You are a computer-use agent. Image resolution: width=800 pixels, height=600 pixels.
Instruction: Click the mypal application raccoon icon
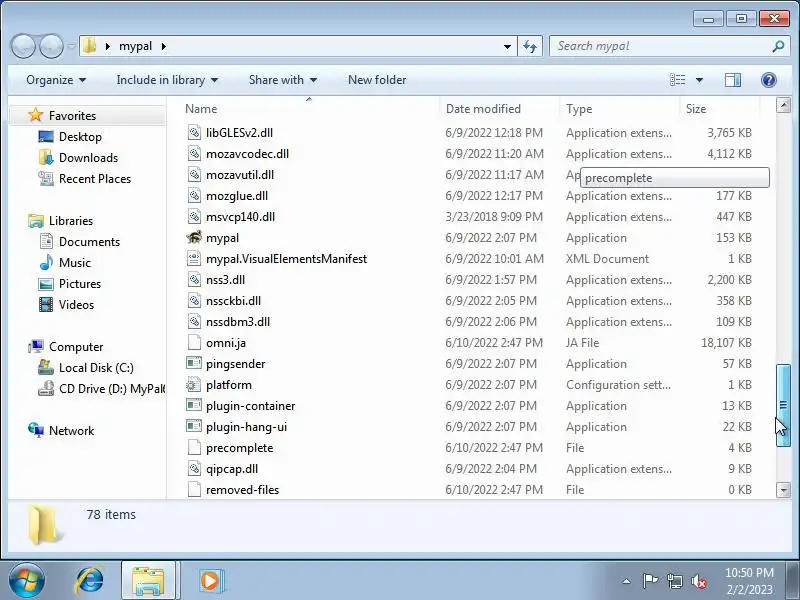coord(194,238)
